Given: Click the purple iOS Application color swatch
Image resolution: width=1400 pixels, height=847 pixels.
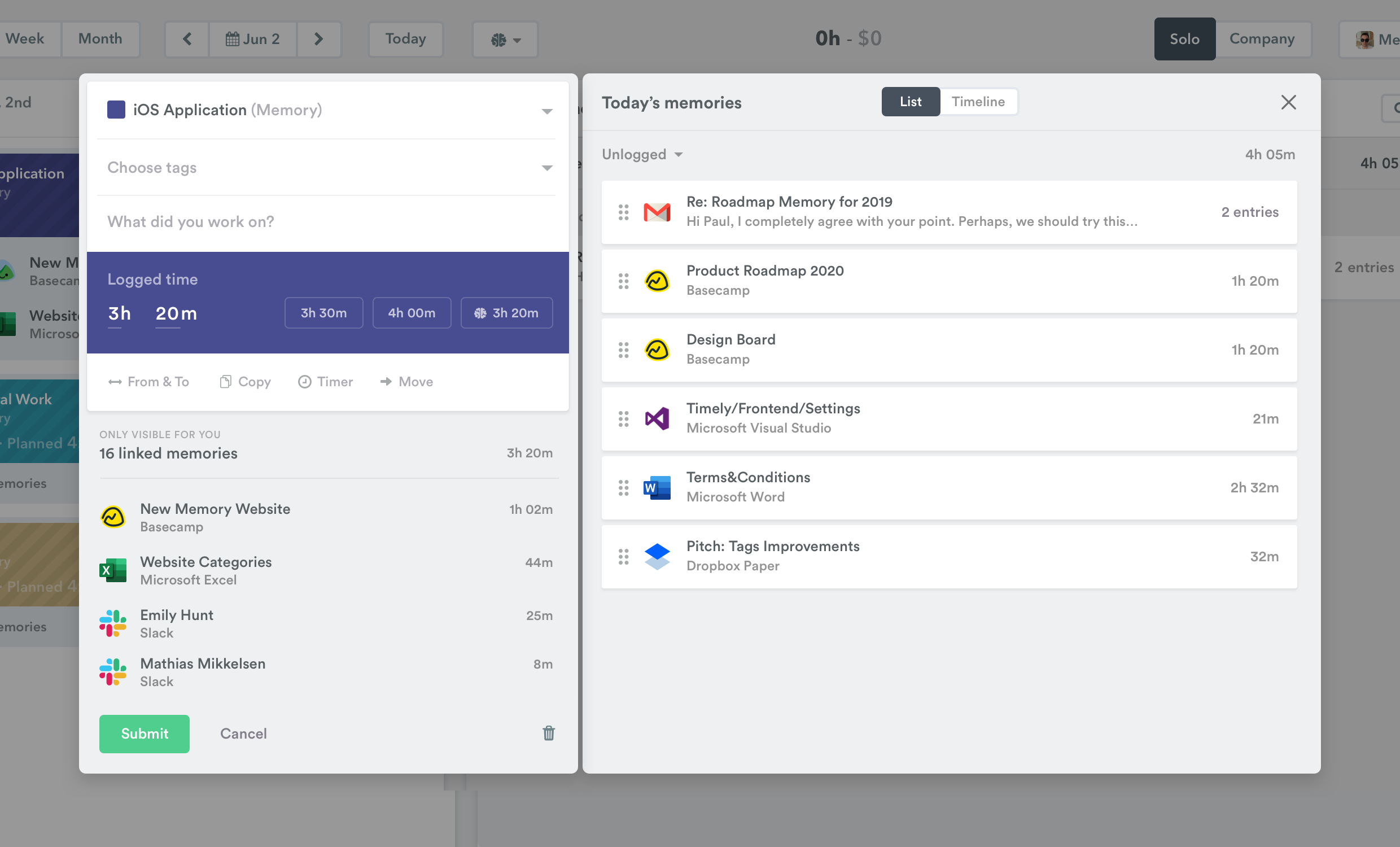Looking at the screenshot, I should [x=116, y=110].
